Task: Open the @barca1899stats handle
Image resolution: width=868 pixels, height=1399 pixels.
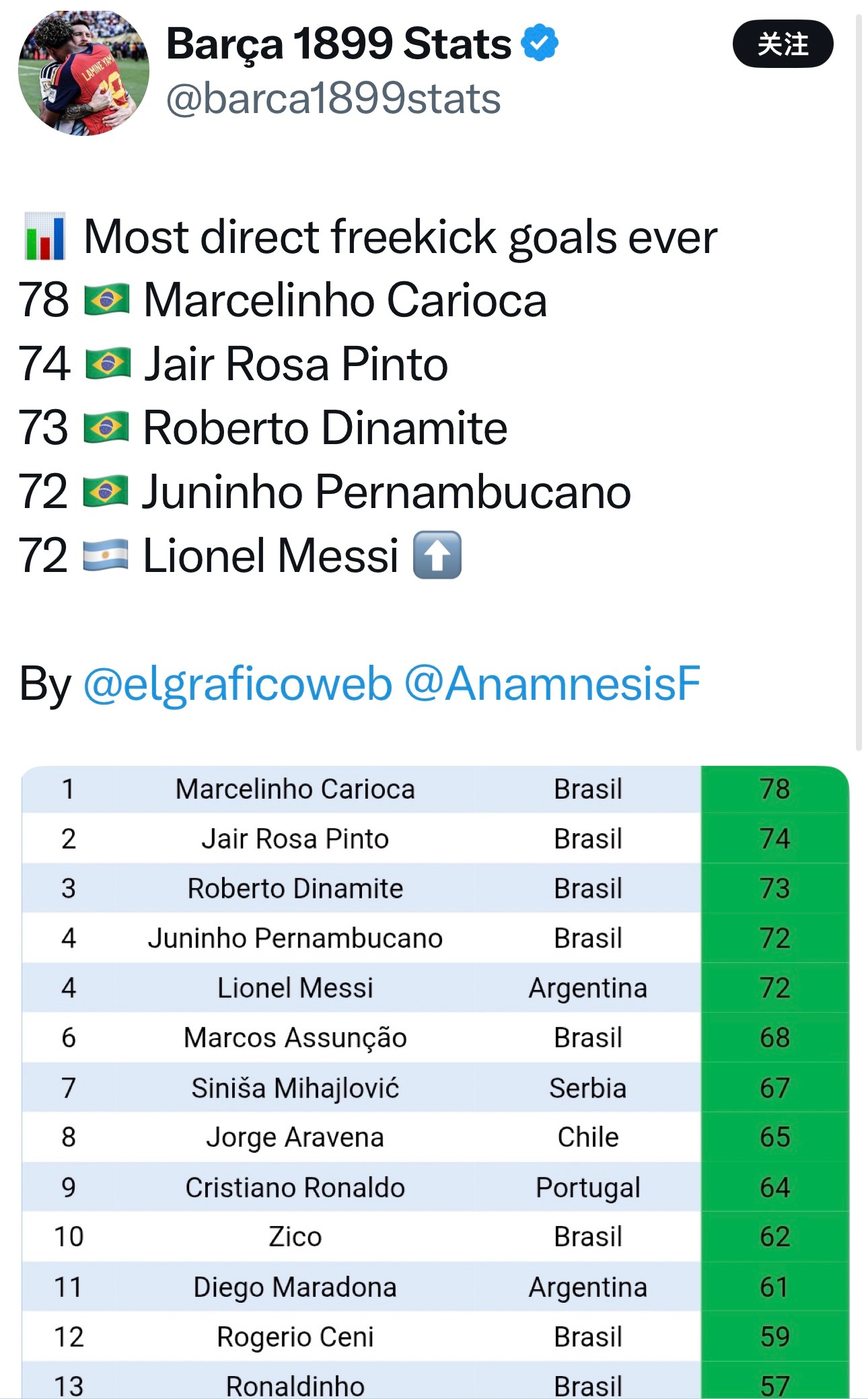Action: pyautogui.click(x=333, y=99)
